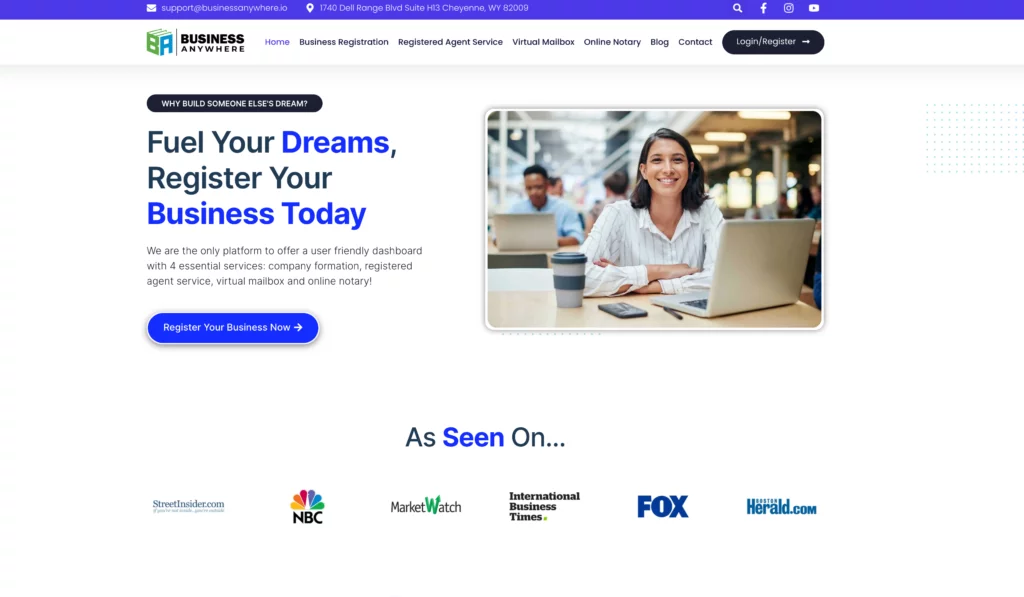Image resolution: width=1024 pixels, height=597 pixels.
Task: Open the YouTube channel icon
Action: click(814, 8)
